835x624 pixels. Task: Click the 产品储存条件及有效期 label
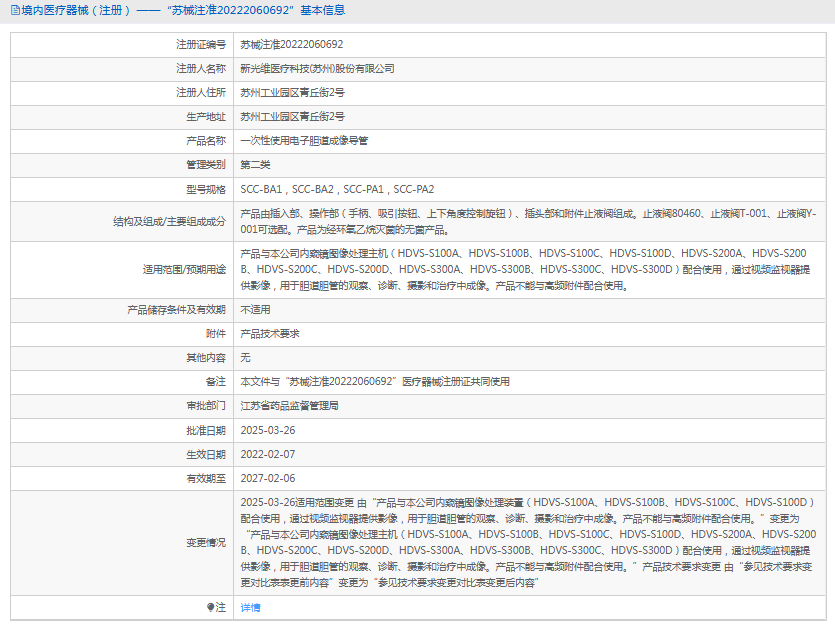176,309
